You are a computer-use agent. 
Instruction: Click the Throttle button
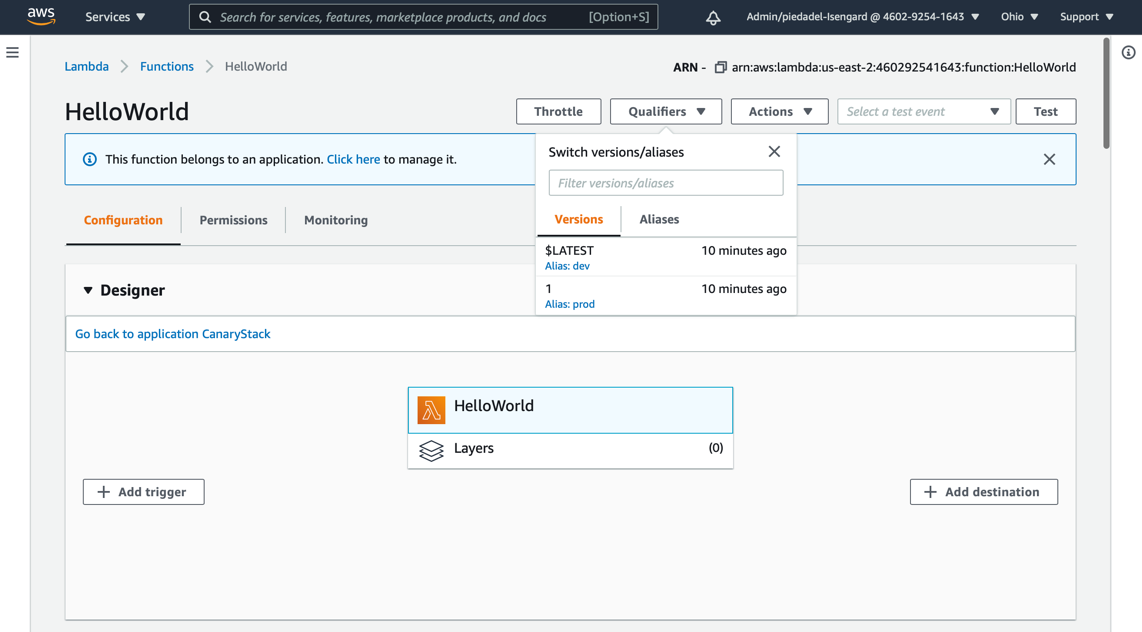pyautogui.click(x=559, y=111)
